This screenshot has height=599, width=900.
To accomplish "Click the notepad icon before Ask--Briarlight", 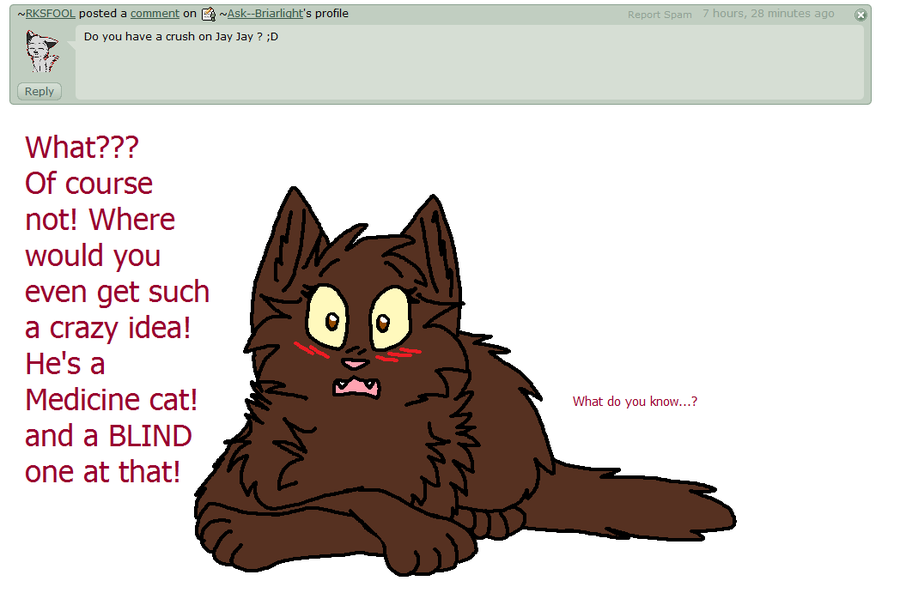I will click(x=208, y=14).
